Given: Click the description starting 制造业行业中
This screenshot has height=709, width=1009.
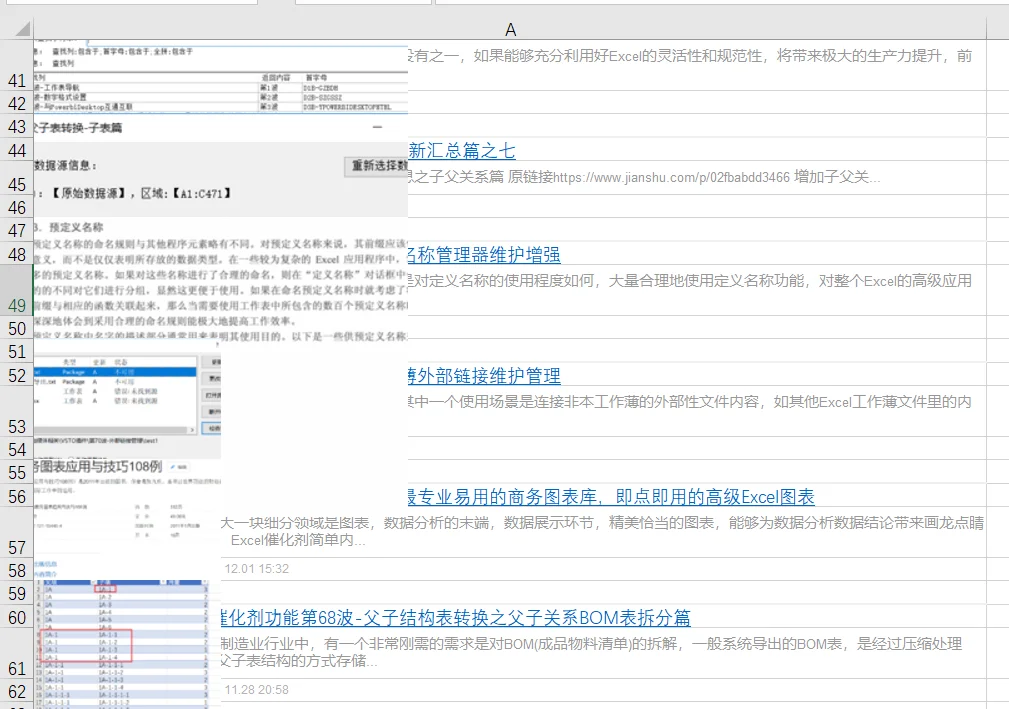Looking at the screenshot, I should (x=591, y=652).
